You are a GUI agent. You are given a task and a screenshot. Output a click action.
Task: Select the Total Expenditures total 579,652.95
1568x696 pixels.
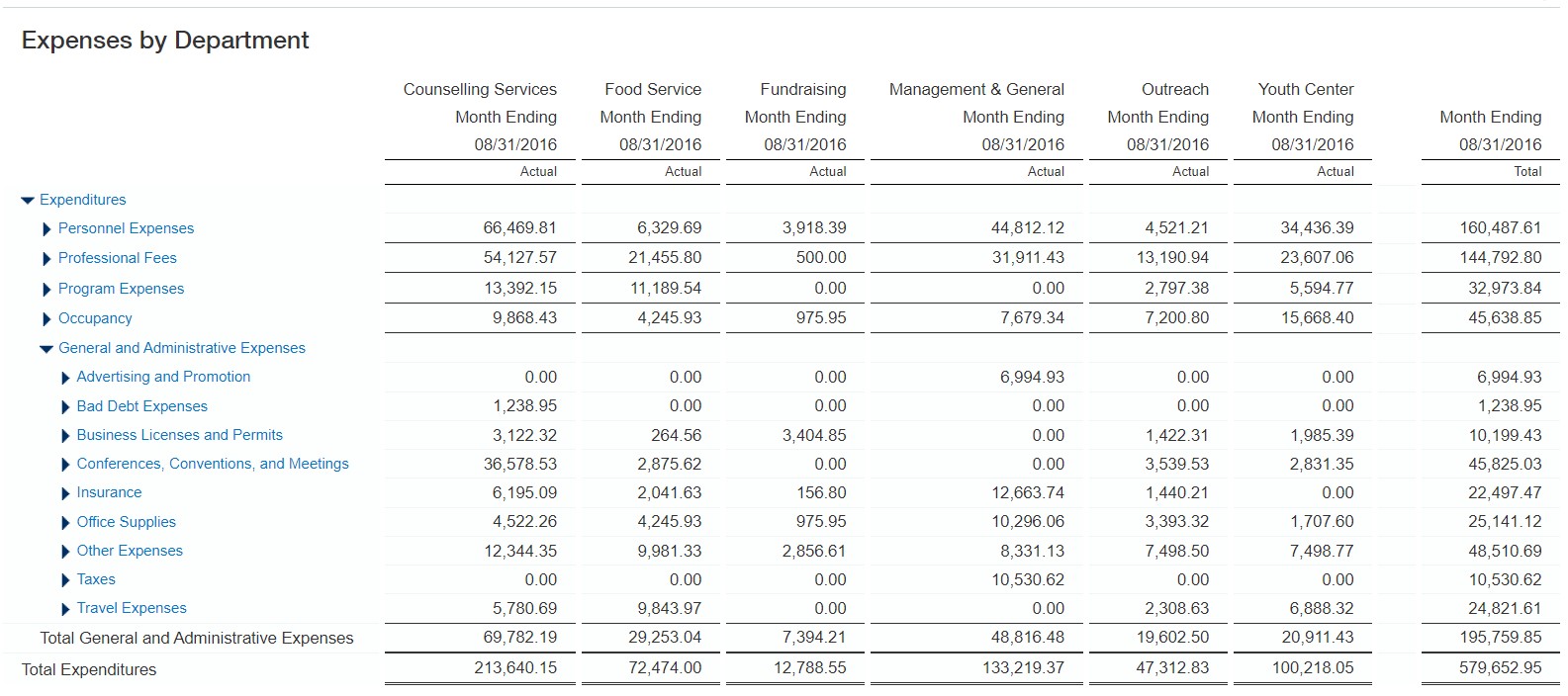pos(1500,668)
